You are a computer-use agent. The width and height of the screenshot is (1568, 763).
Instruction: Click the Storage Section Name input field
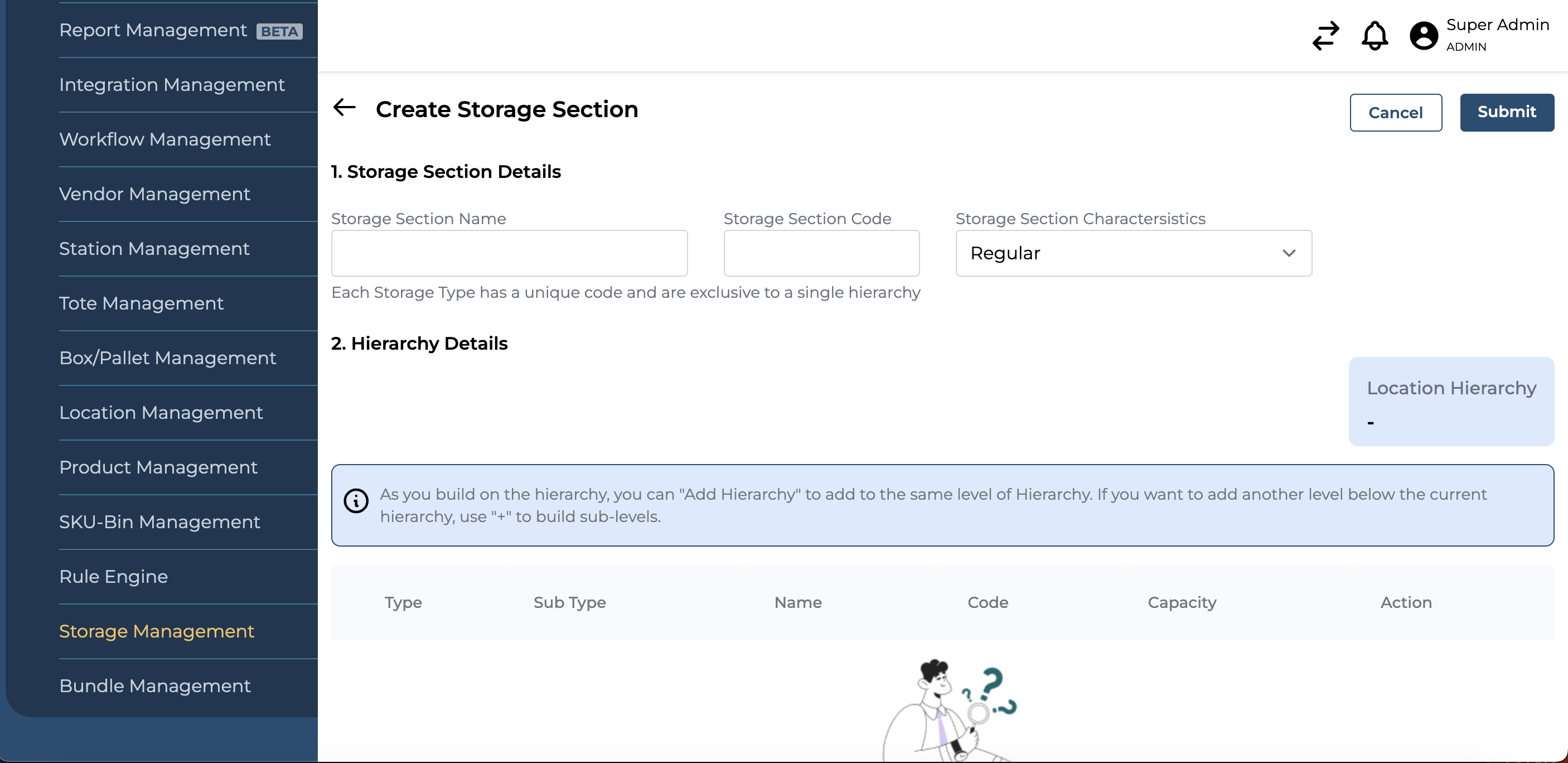pos(510,253)
